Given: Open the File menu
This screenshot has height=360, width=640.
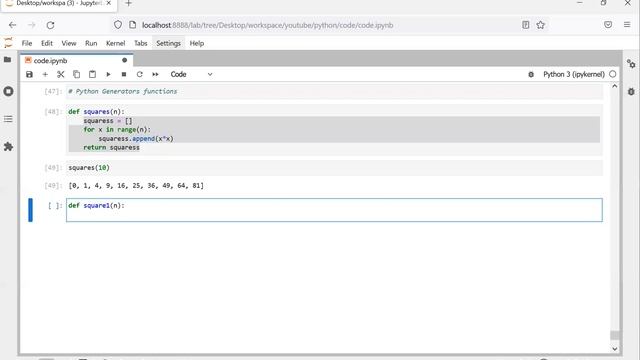Looking at the screenshot, I should [27, 43].
